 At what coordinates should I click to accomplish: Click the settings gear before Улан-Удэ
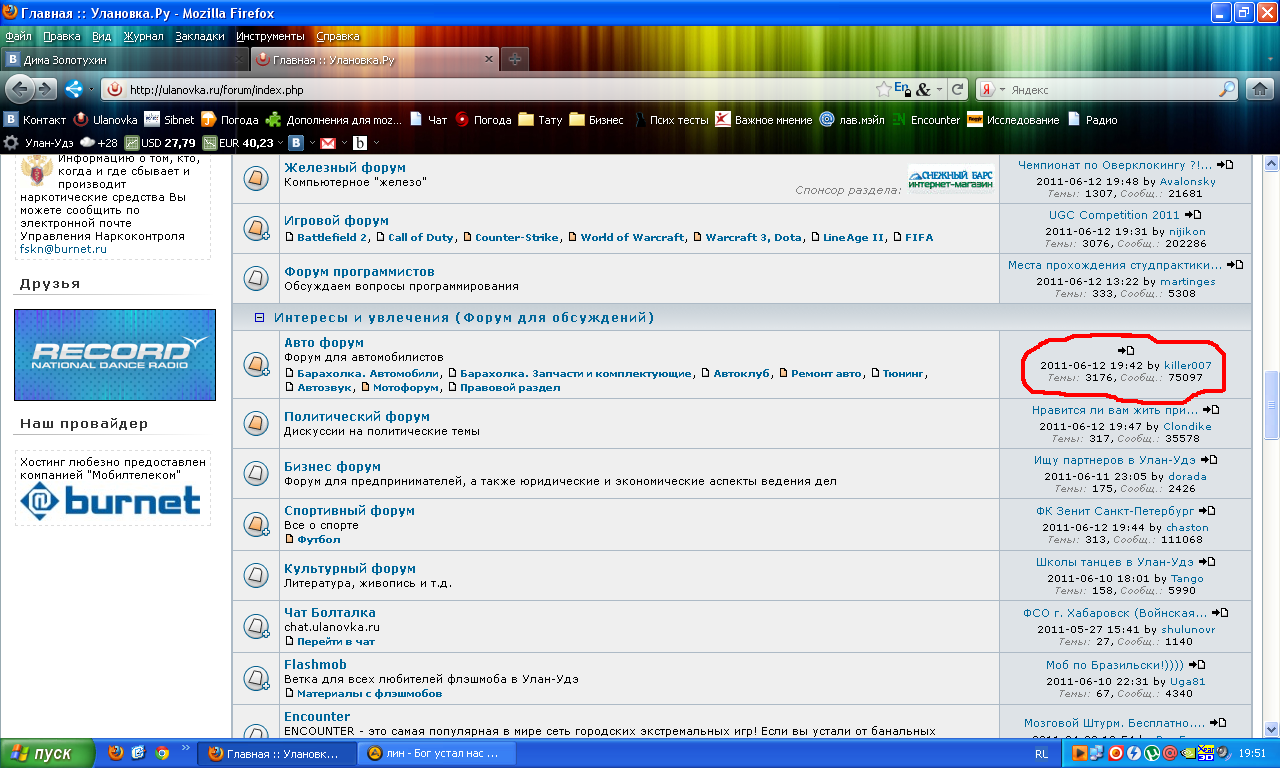click(12, 143)
